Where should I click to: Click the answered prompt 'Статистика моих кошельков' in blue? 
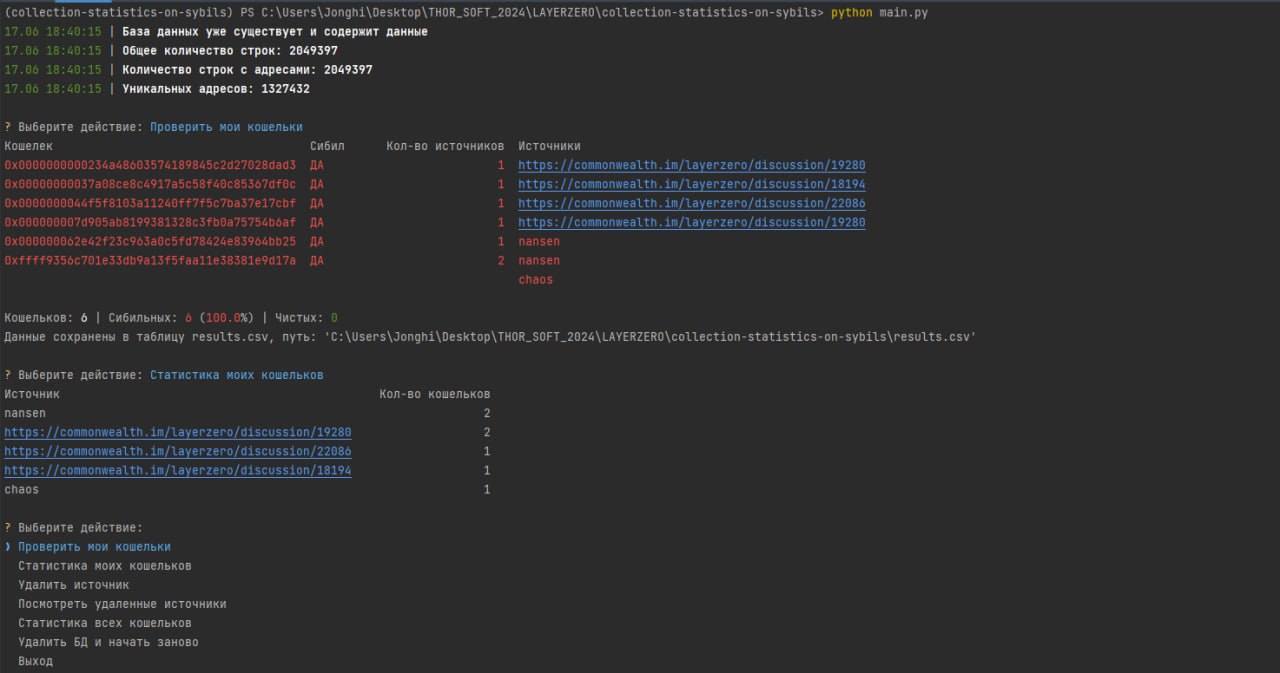237,375
